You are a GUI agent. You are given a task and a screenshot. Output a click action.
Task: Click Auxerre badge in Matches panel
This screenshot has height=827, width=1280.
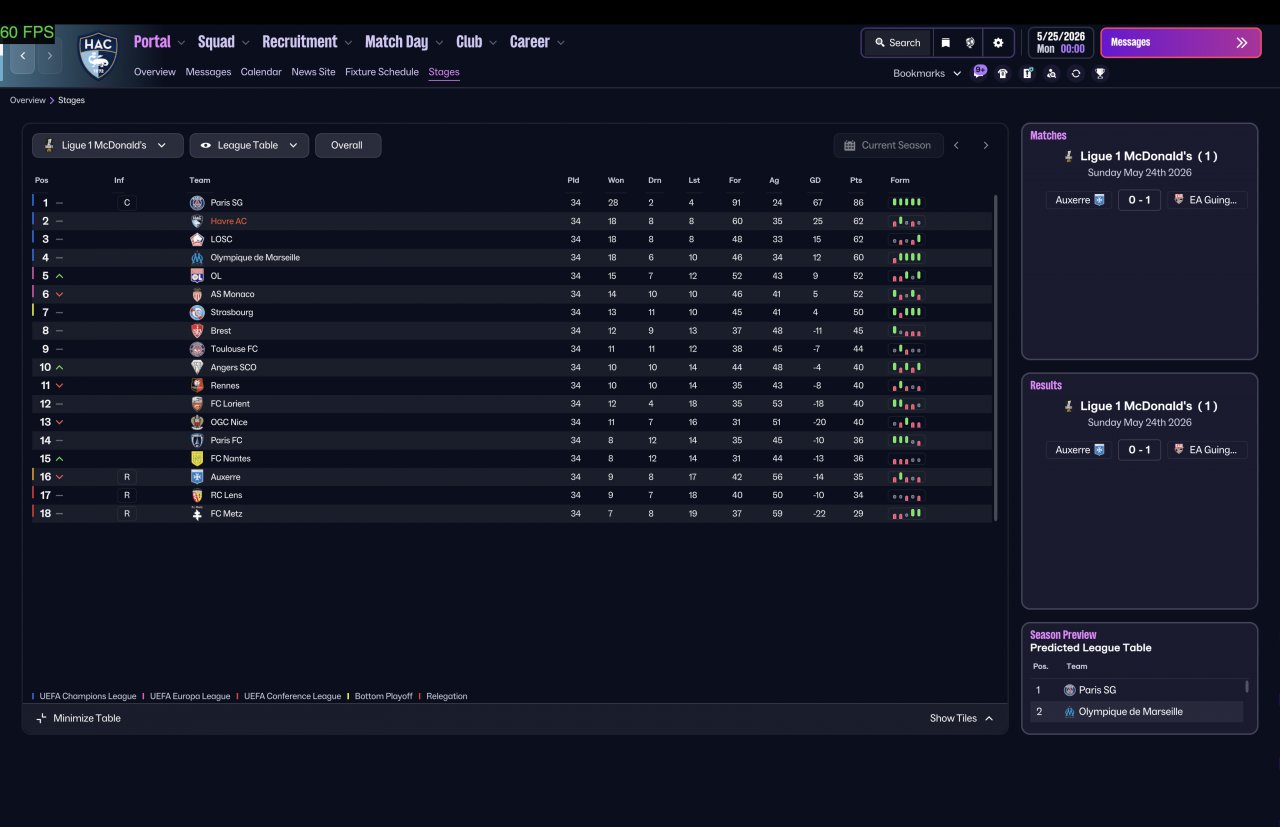[1100, 200]
